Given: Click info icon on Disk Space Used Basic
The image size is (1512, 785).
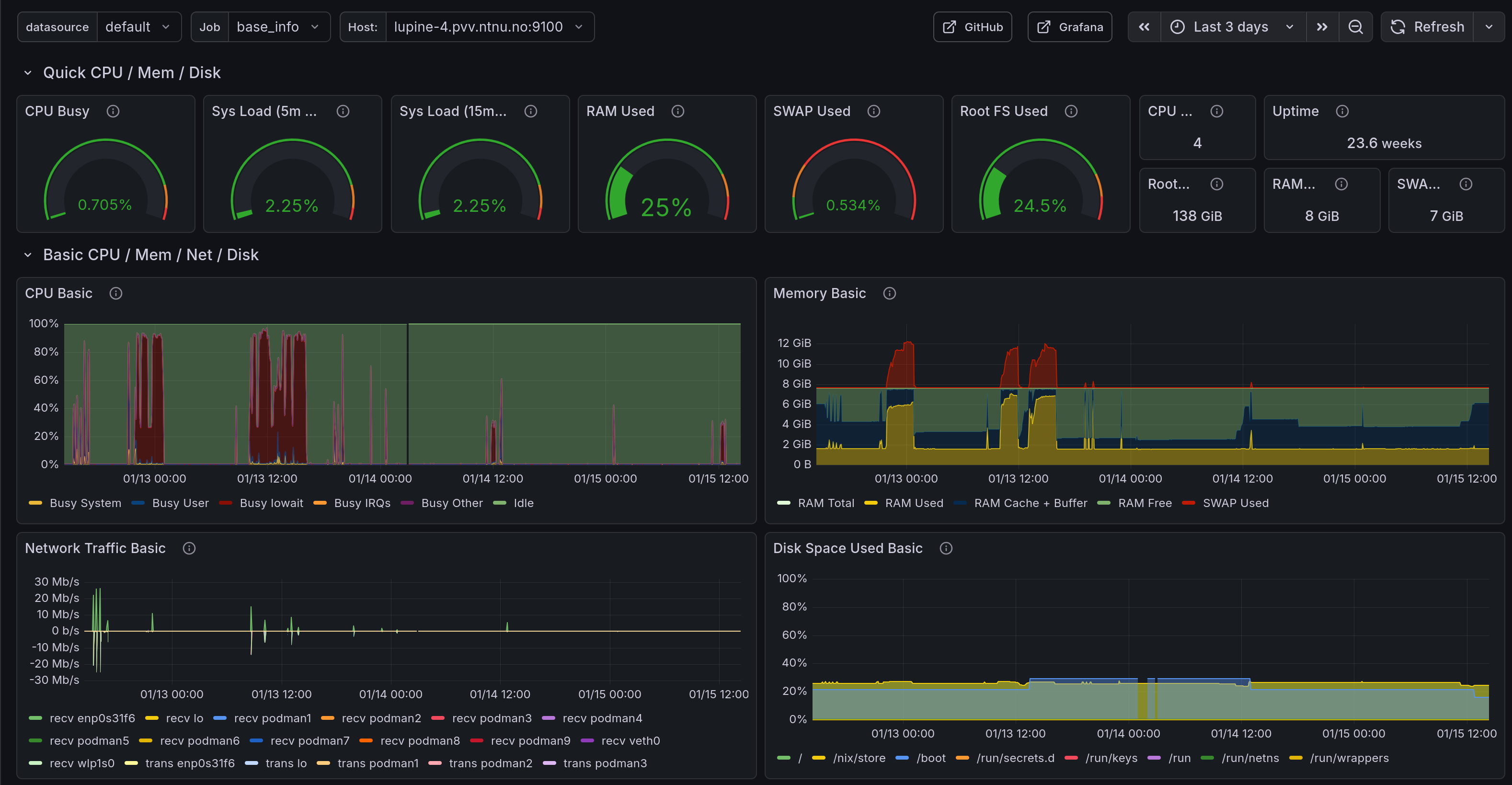Looking at the screenshot, I should pyautogui.click(x=946, y=548).
